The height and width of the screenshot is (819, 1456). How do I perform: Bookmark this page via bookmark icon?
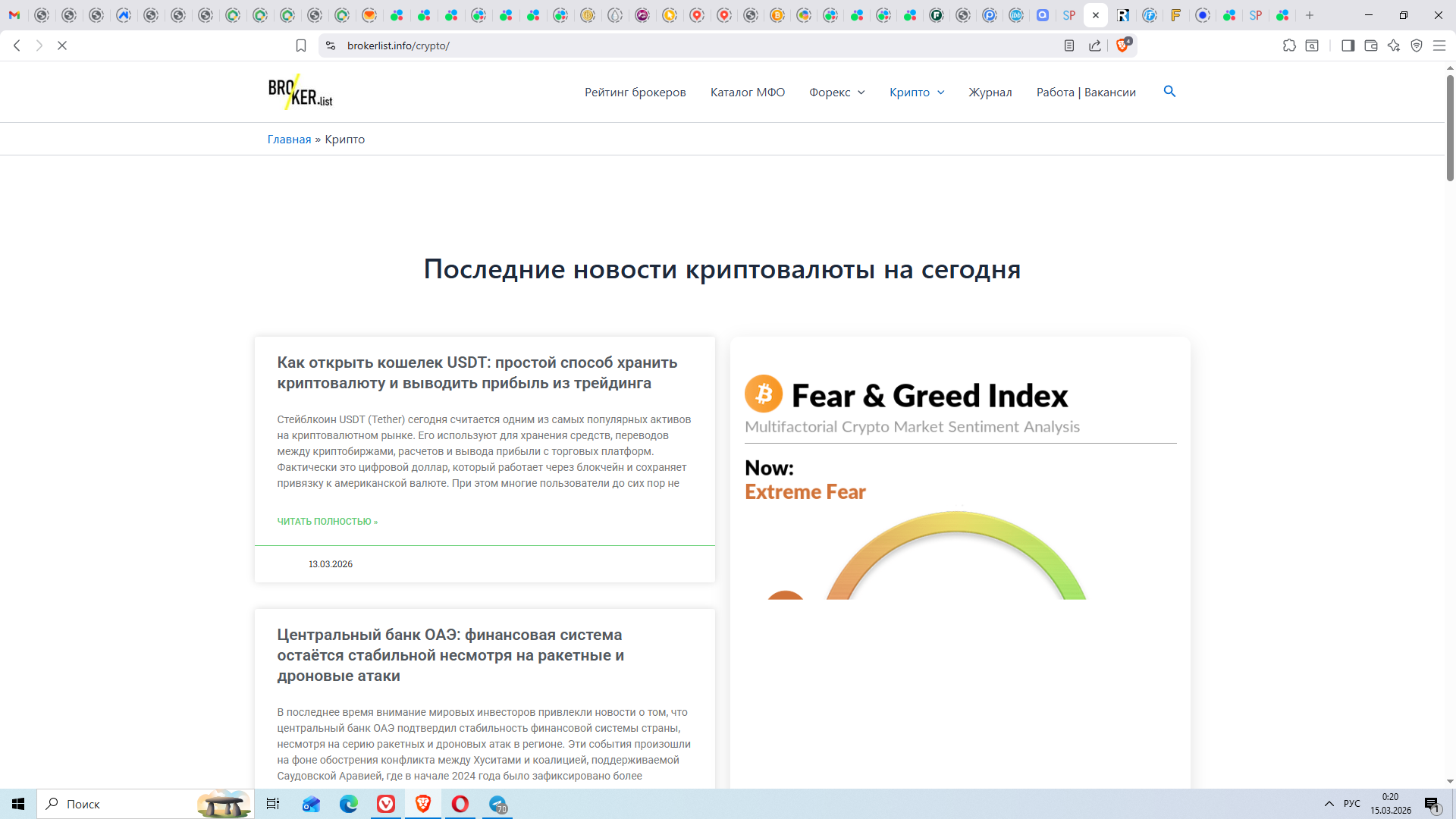[301, 45]
